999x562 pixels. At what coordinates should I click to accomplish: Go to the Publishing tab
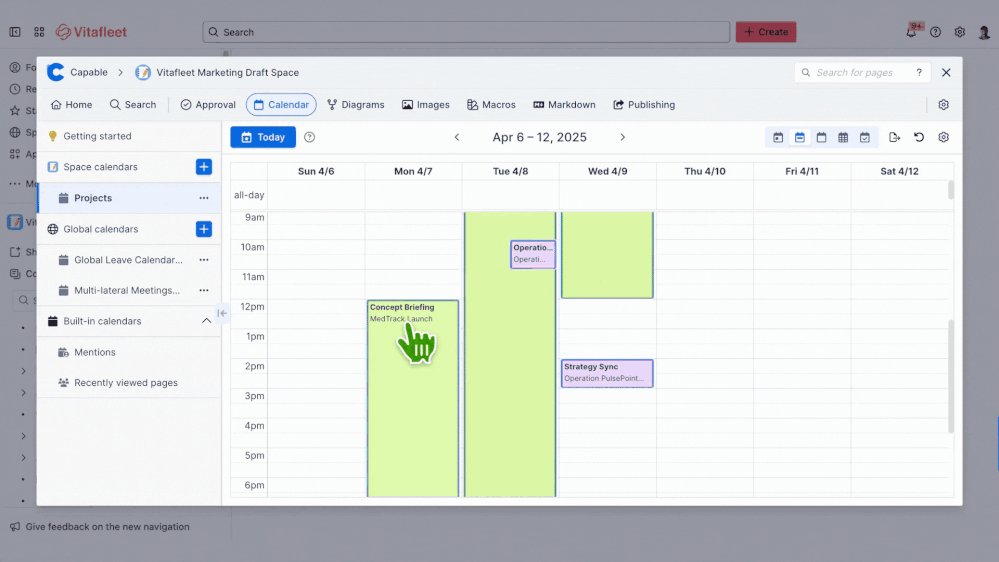click(644, 104)
